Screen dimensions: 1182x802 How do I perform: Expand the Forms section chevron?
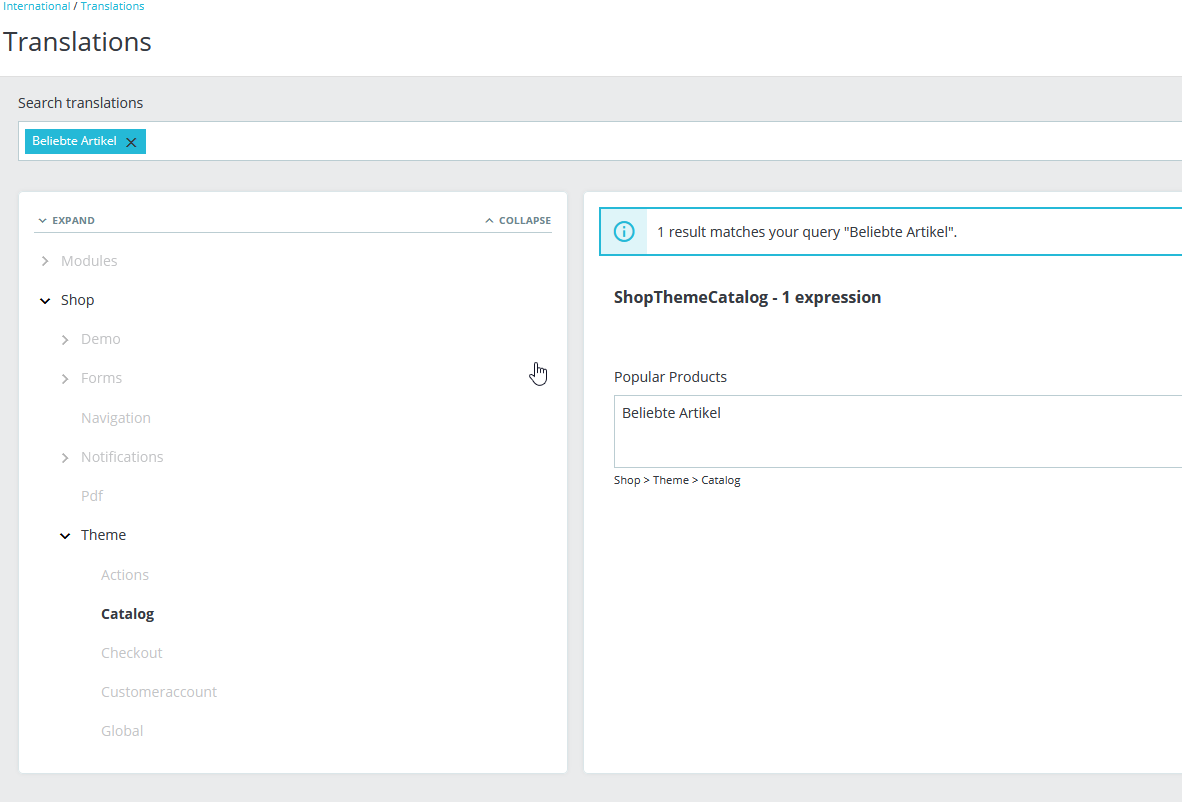[65, 378]
